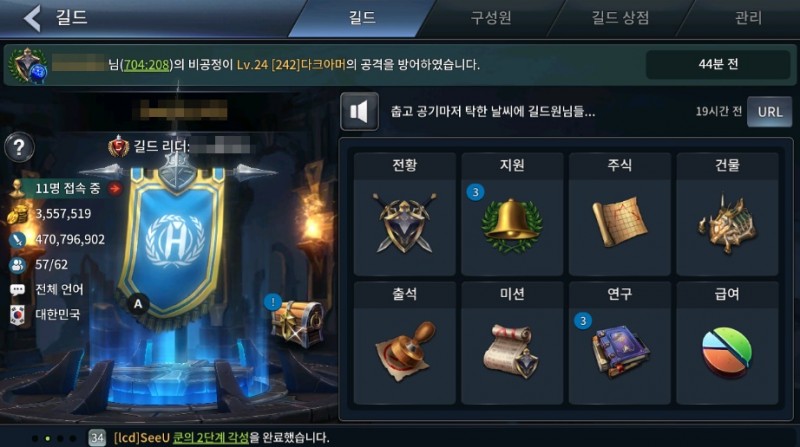Tap the 출석 attendance stamp icon
The height and width of the screenshot is (447, 800).
click(x=405, y=351)
